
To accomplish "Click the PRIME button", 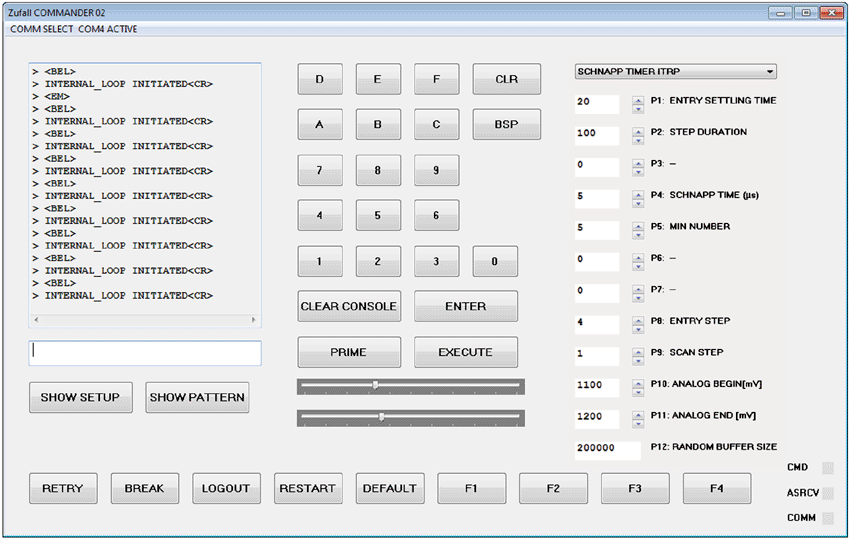I will [x=349, y=352].
